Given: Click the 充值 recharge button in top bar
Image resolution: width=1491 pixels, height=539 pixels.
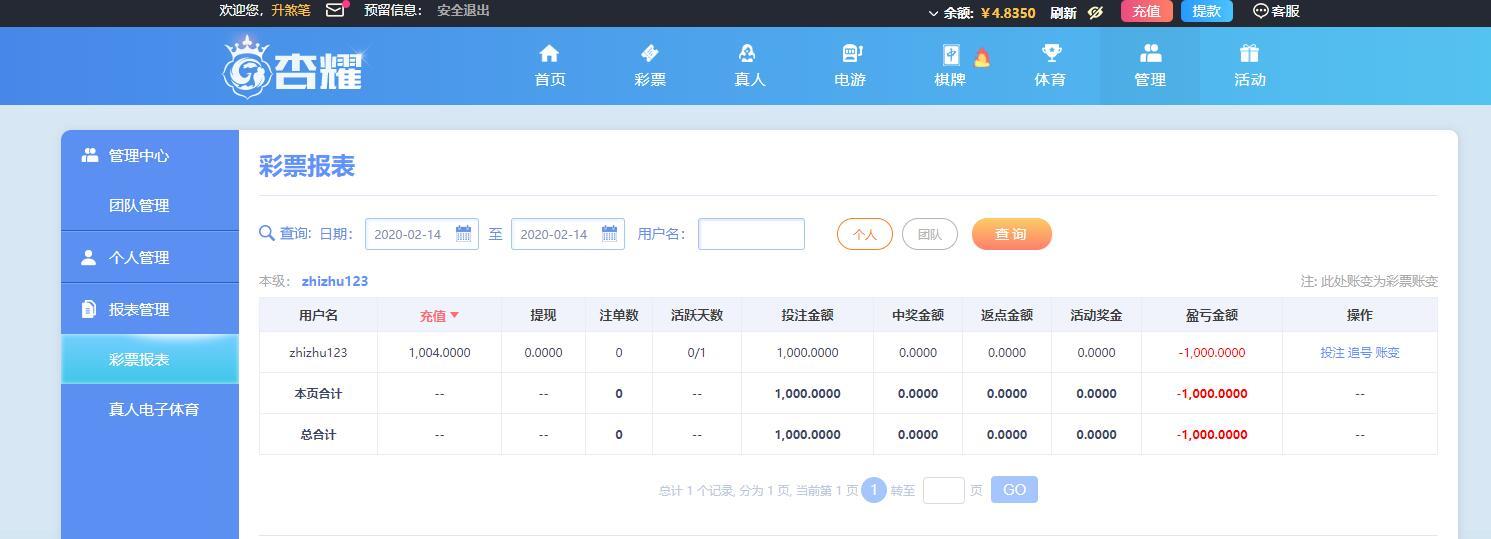Looking at the screenshot, I should (x=1147, y=11).
